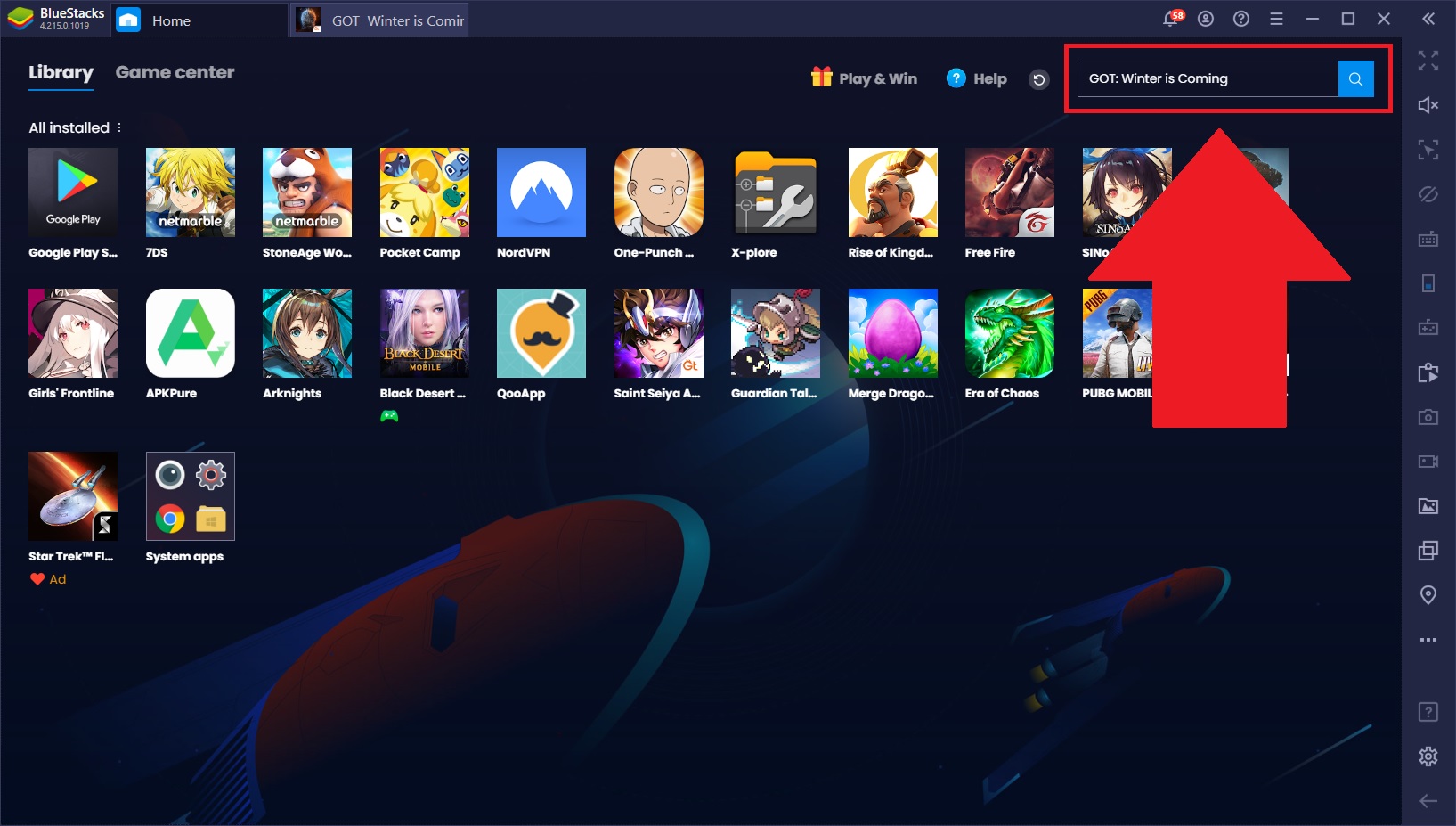
Task: Click the refresh library icon
Action: 1039,79
